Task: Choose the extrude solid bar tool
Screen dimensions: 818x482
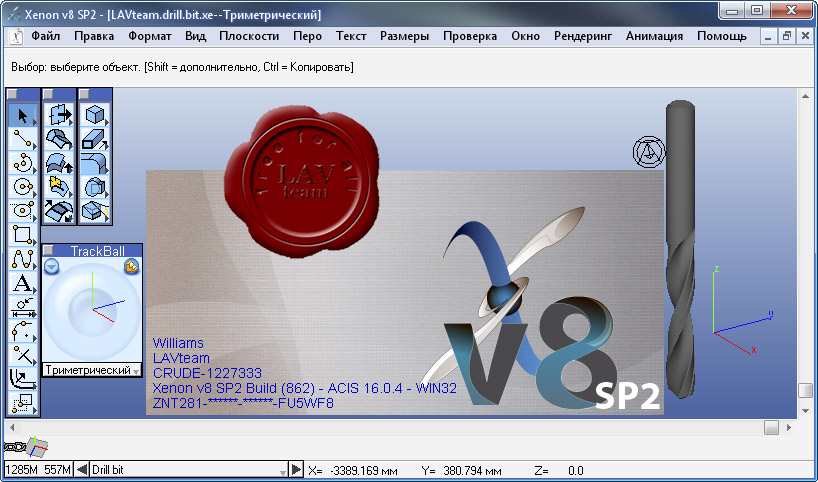Action: click(95, 139)
